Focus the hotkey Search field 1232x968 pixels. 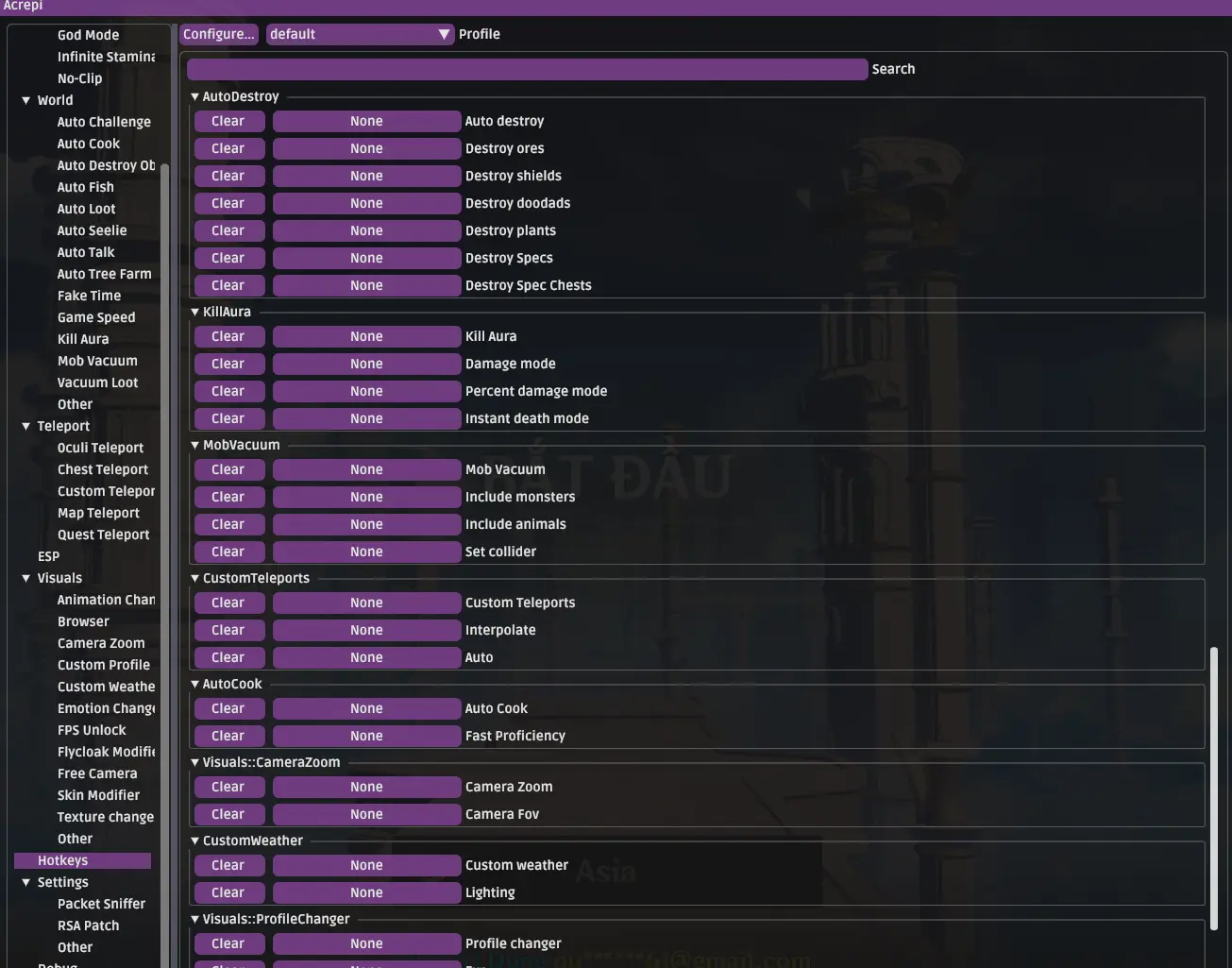click(x=527, y=69)
